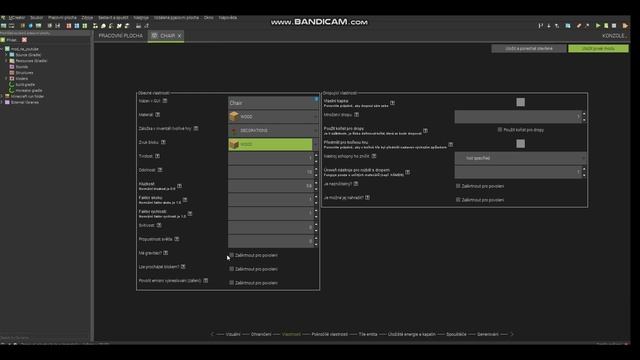Viewport: 640px width, 360px height.
Task: Open the Not specified tool dropdown
Action: tap(521, 158)
